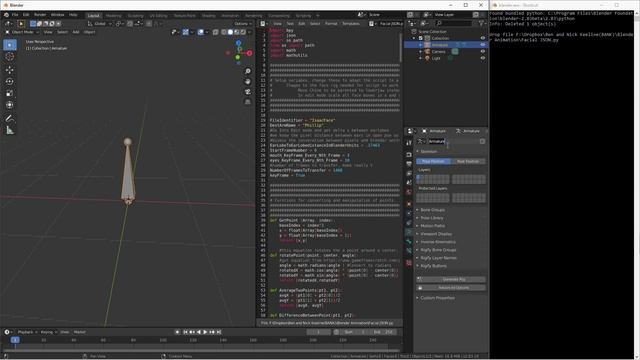Viewport: 640px width, 360px height.
Task: Click the outliner search field
Action: click(x=453, y=24)
